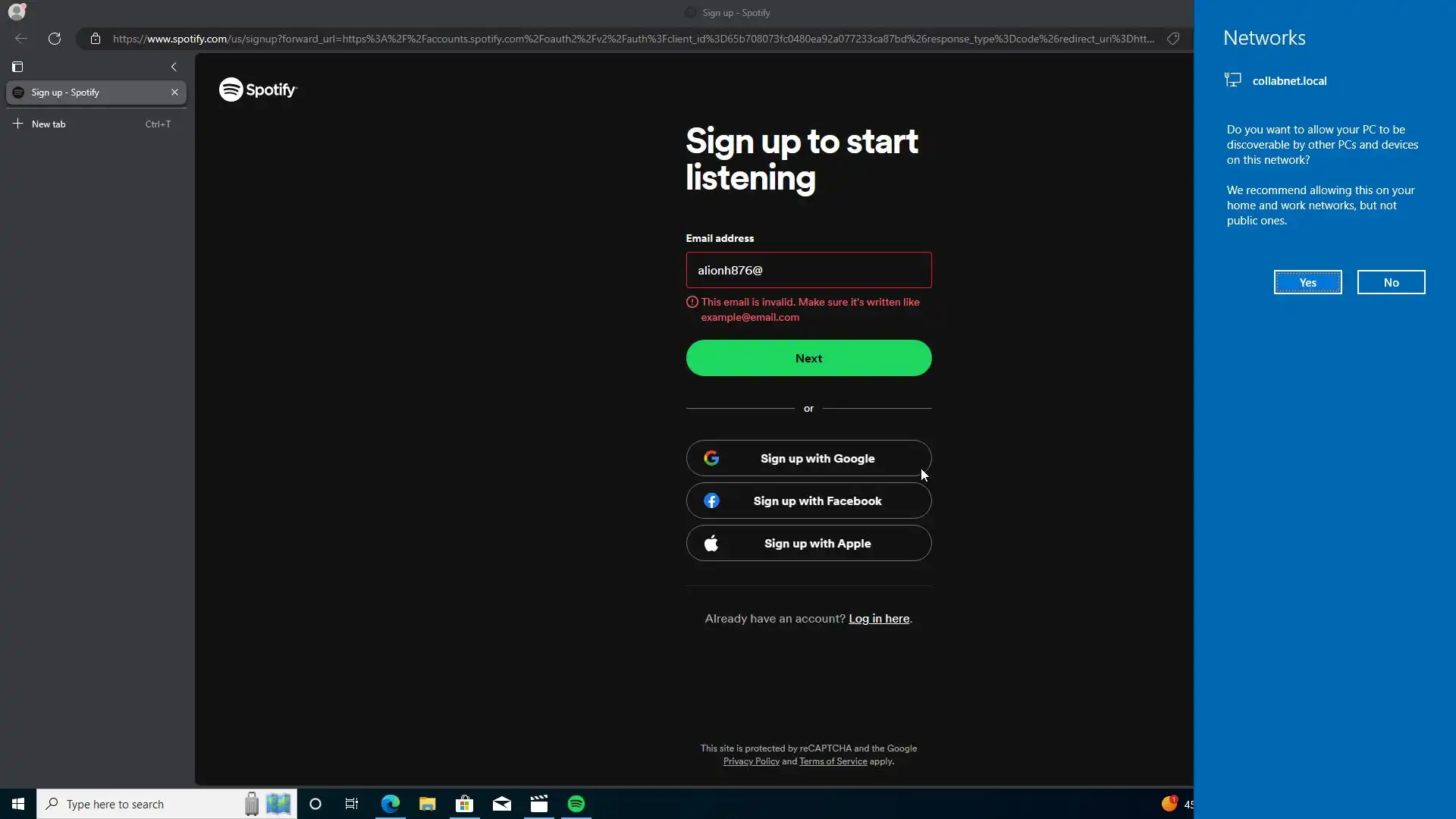Click inside the Email address field

coord(808,270)
